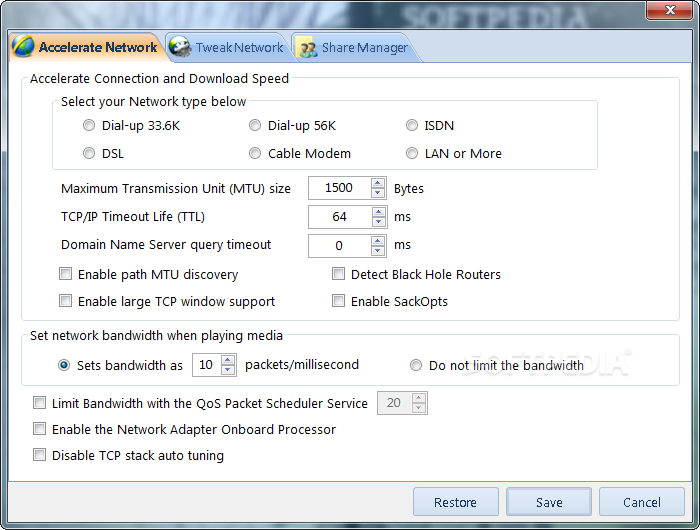This screenshot has height=530, width=700.
Task: Check Detect Black Hole Routers
Action: pyautogui.click(x=338, y=274)
